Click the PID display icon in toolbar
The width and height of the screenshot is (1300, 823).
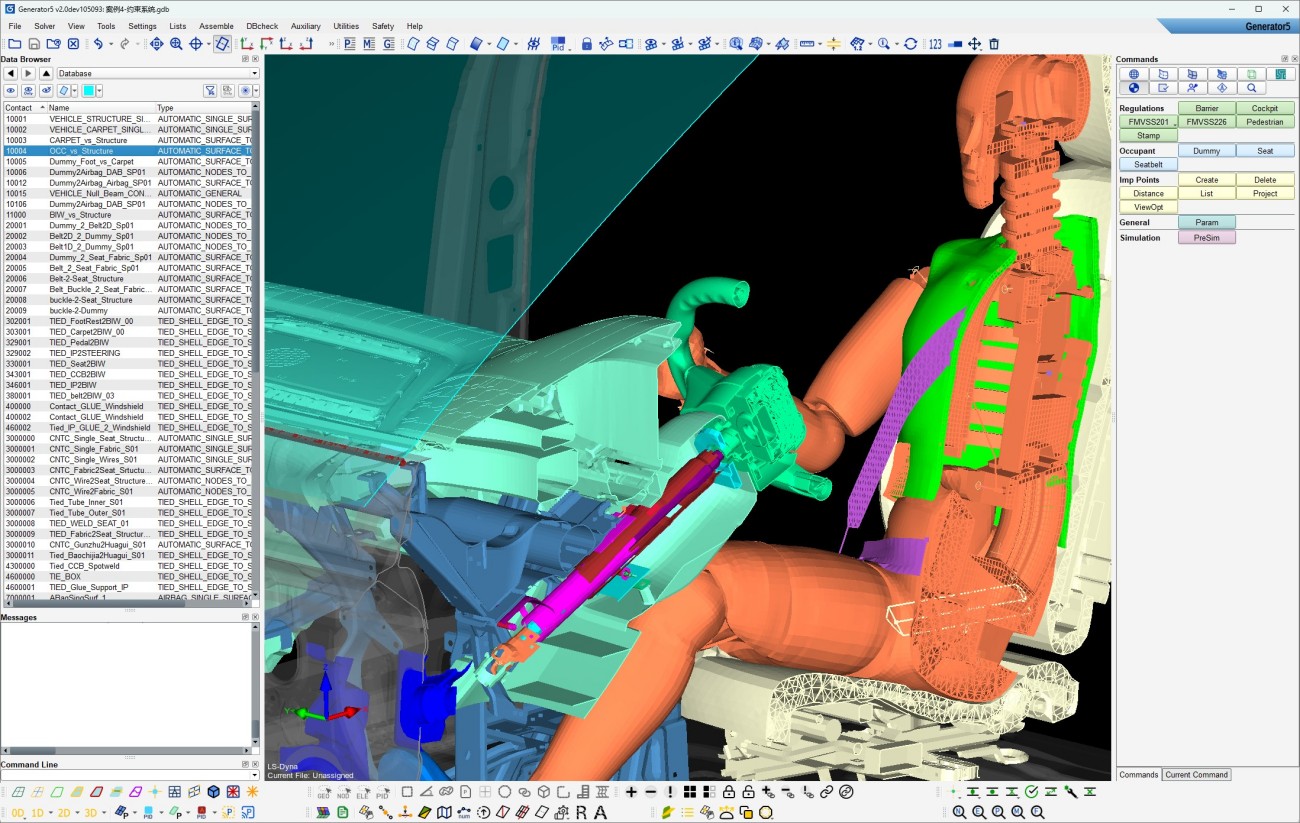coord(559,44)
